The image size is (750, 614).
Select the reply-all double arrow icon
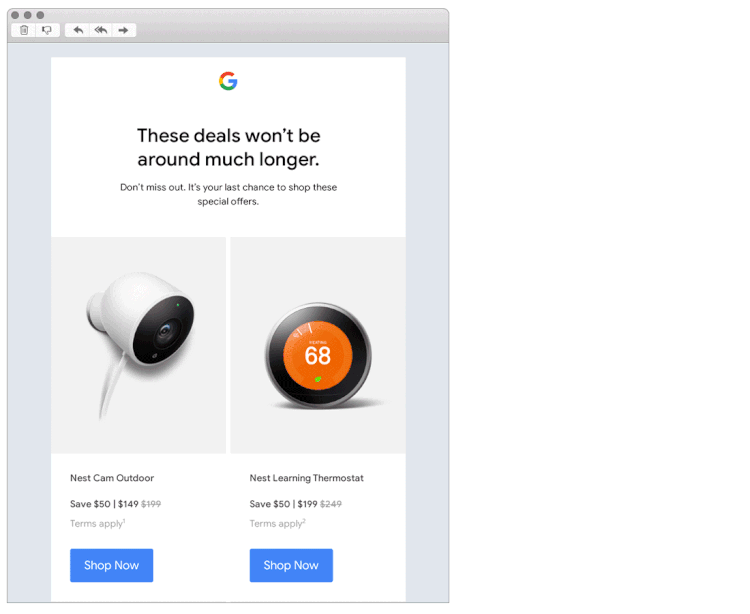tap(101, 30)
